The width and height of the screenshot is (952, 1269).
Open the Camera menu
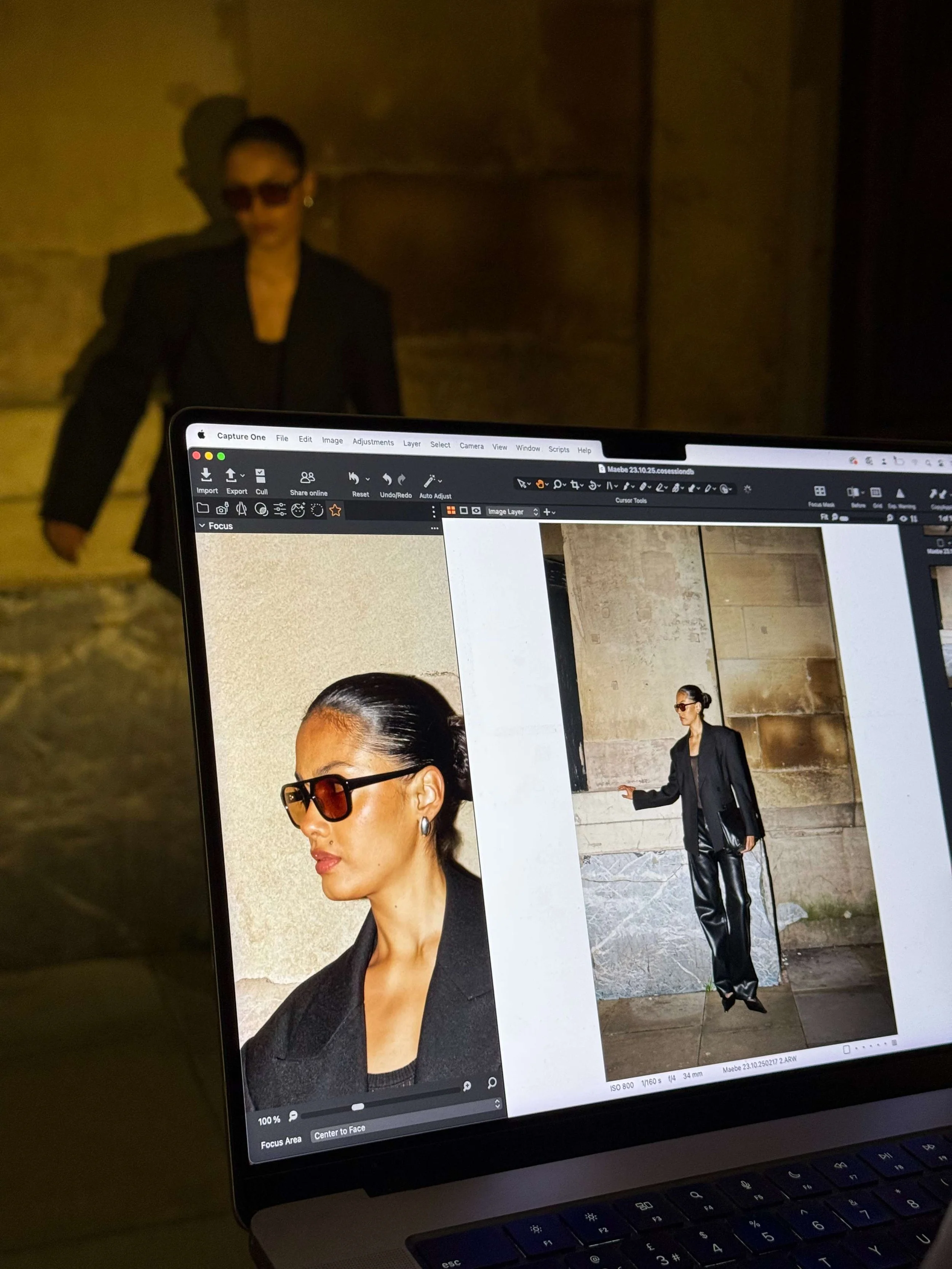tap(471, 446)
